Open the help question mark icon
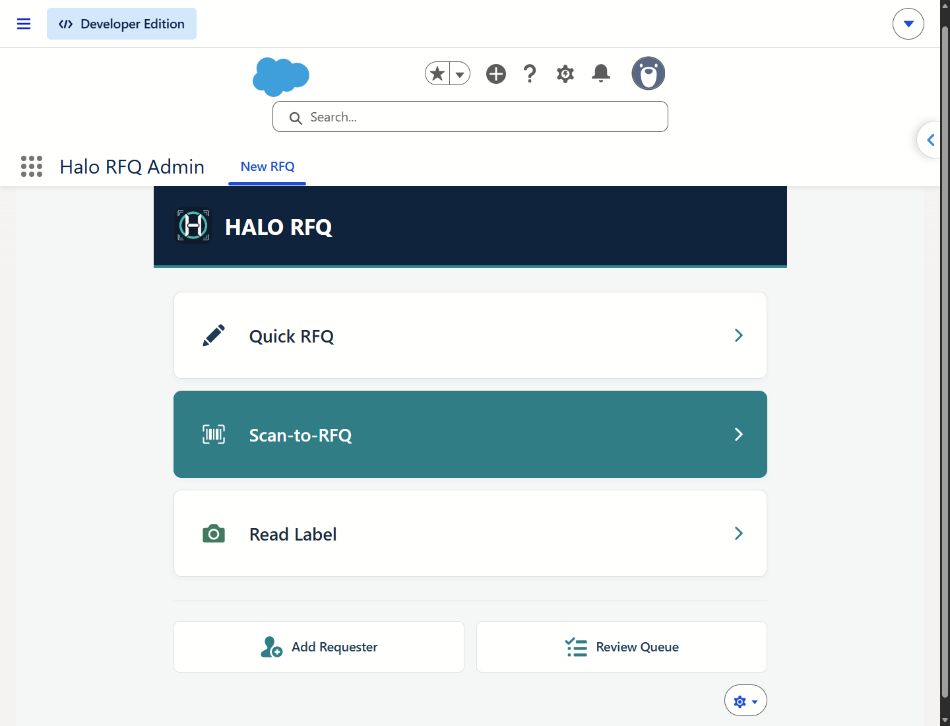The image size is (950, 726). [530, 74]
